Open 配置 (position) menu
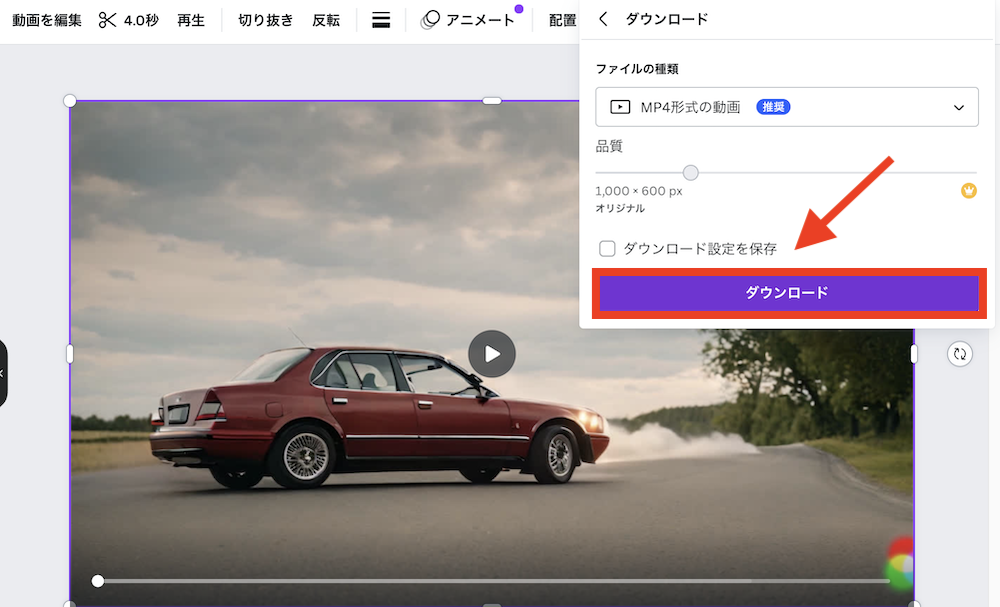Image resolution: width=1000 pixels, height=607 pixels. tap(562, 20)
